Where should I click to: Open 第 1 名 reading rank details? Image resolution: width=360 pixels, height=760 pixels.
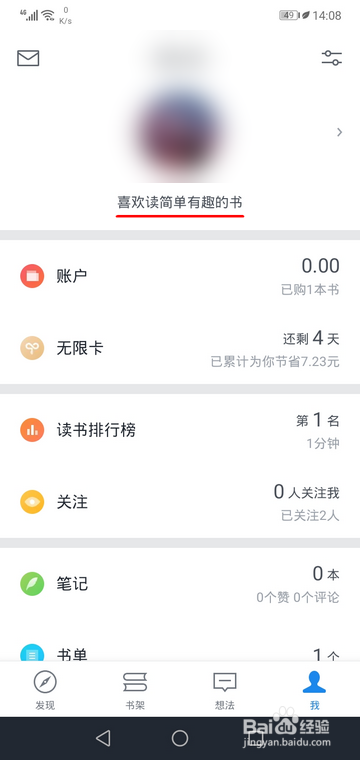[x=317, y=421]
